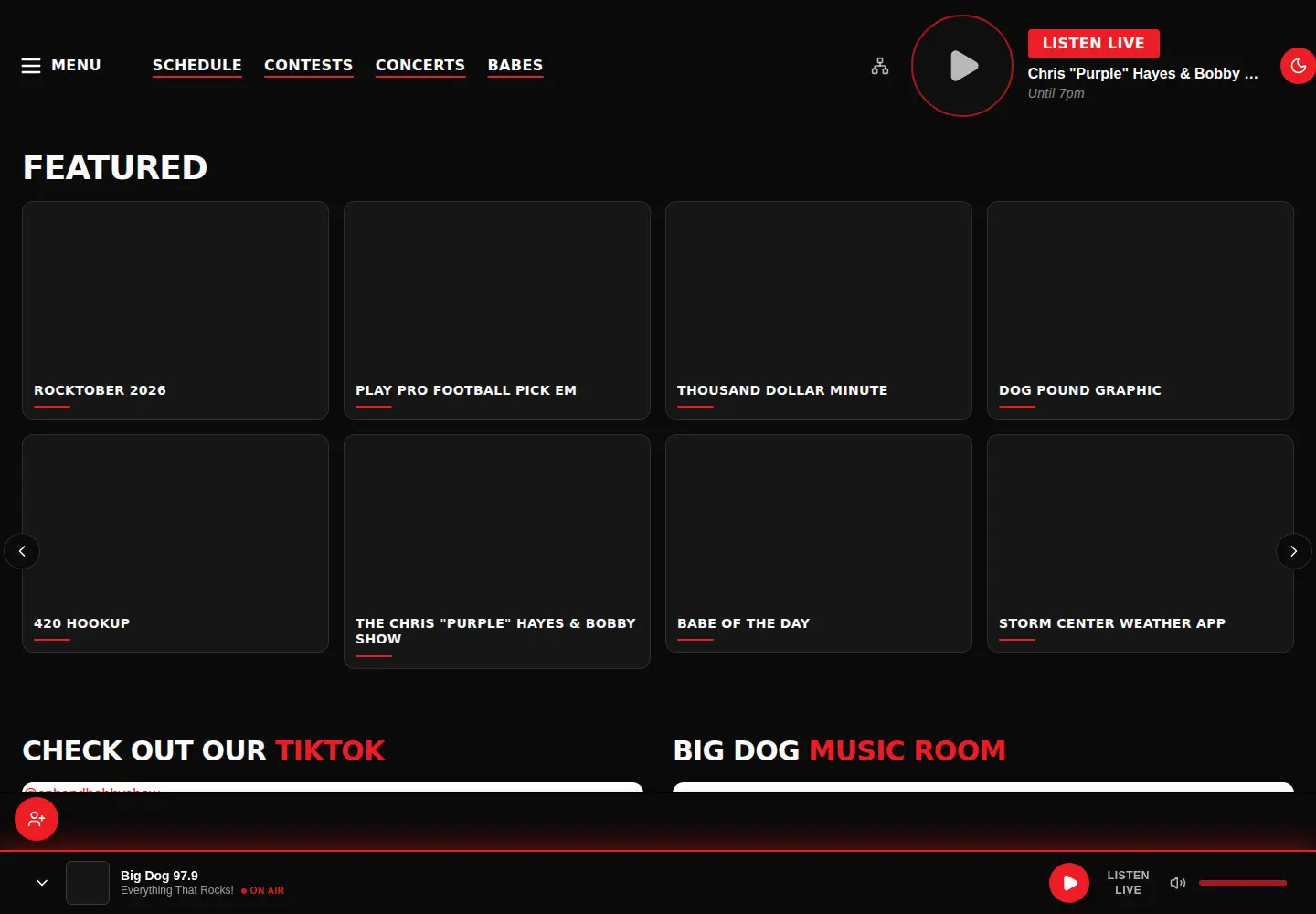The height and width of the screenshot is (914, 1316).
Task: Start playback using bottom bar play button
Action: (x=1069, y=883)
